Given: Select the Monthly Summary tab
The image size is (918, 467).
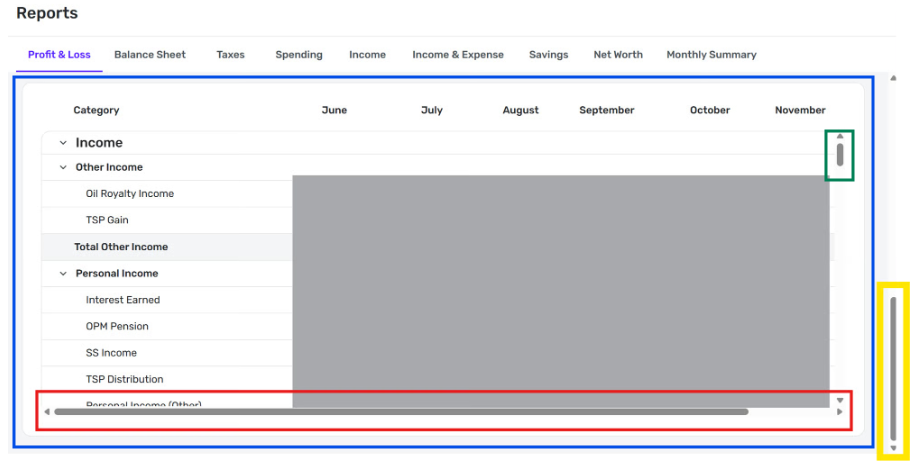Looking at the screenshot, I should [x=711, y=54].
